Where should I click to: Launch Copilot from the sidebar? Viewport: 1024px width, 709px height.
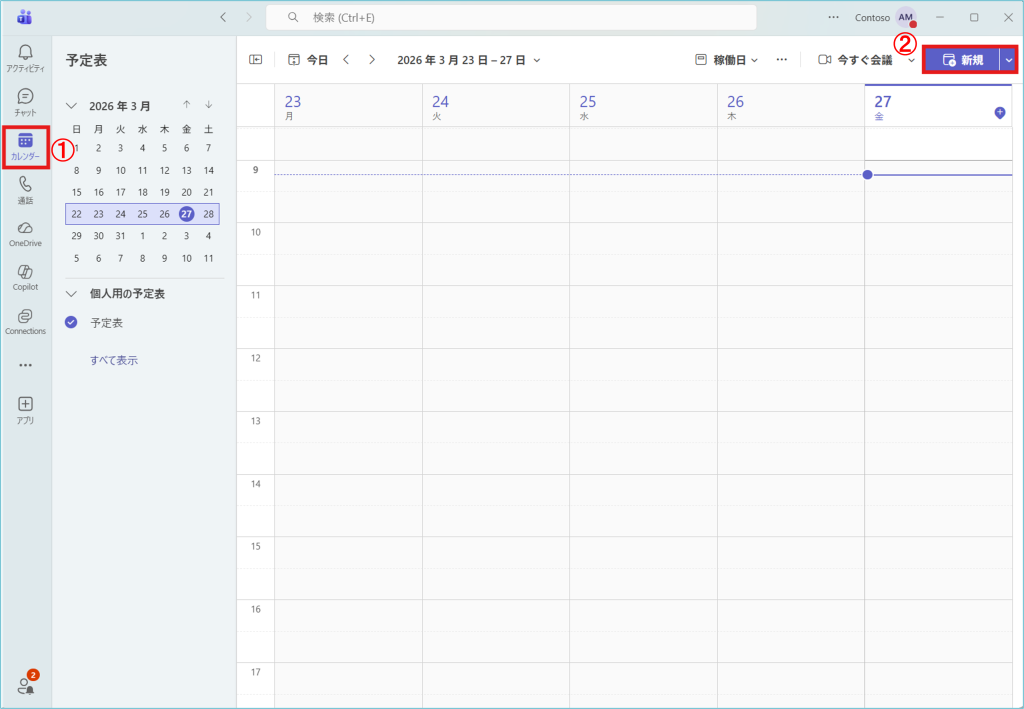[25, 277]
